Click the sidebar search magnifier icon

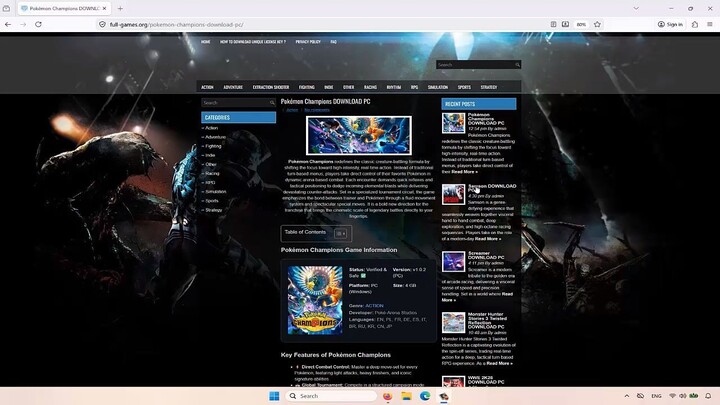pos(272,103)
